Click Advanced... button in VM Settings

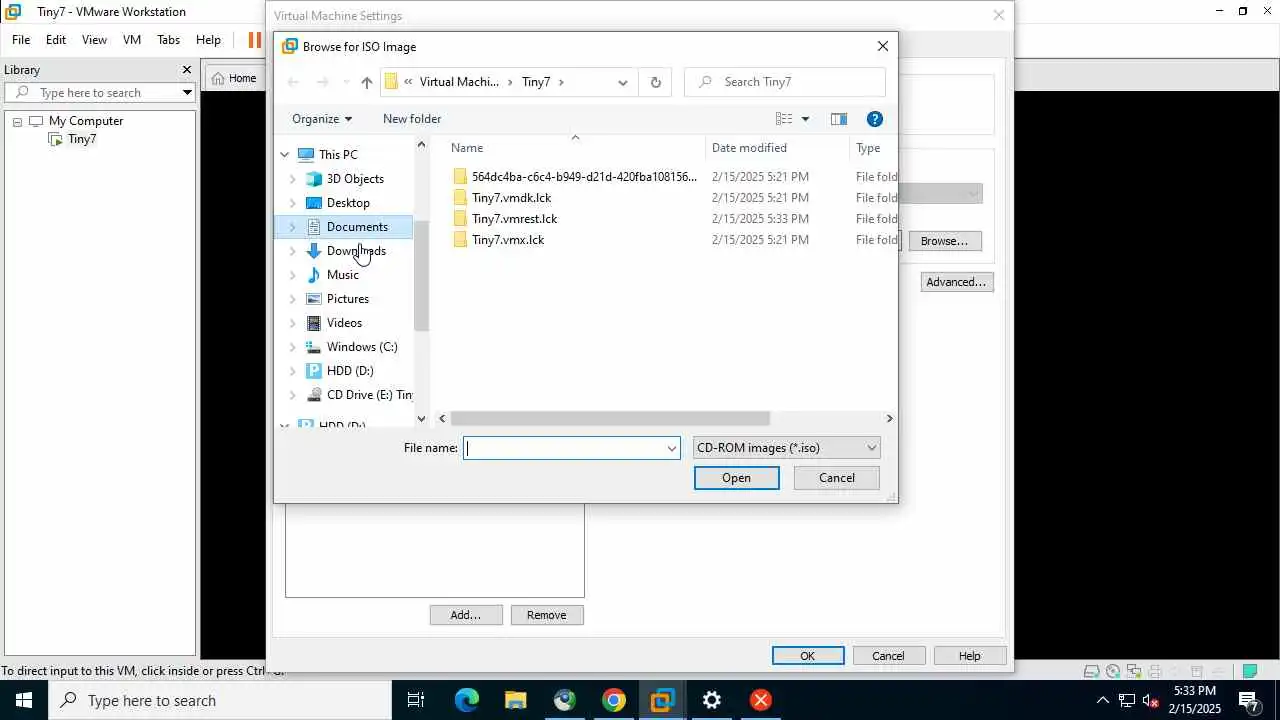coord(957,282)
